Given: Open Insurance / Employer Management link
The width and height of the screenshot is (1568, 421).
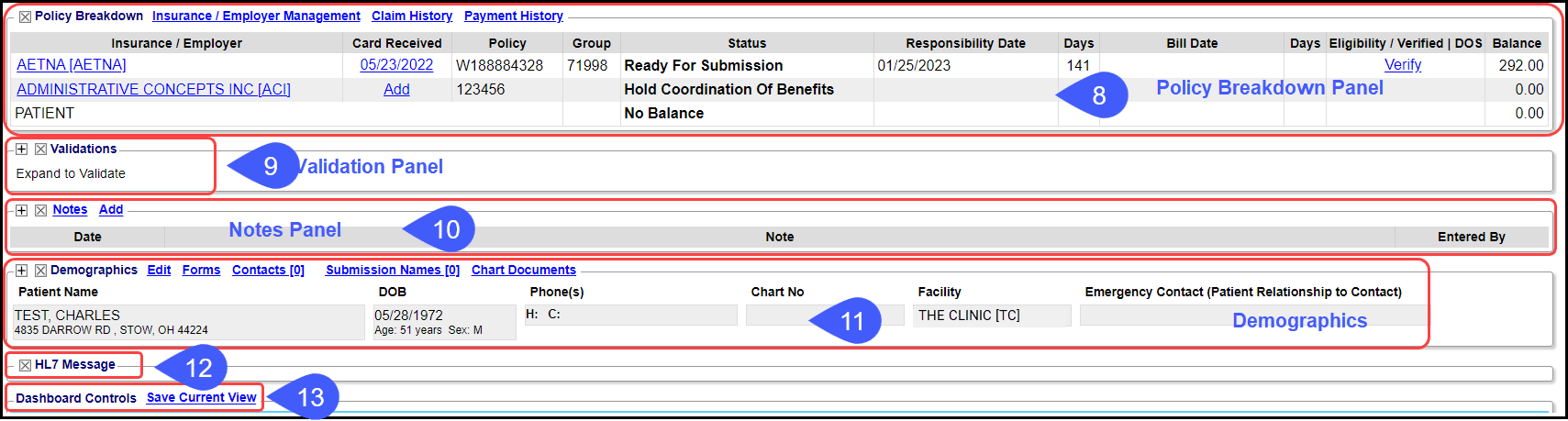Looking at the screenshot, I should pos(256,17).
